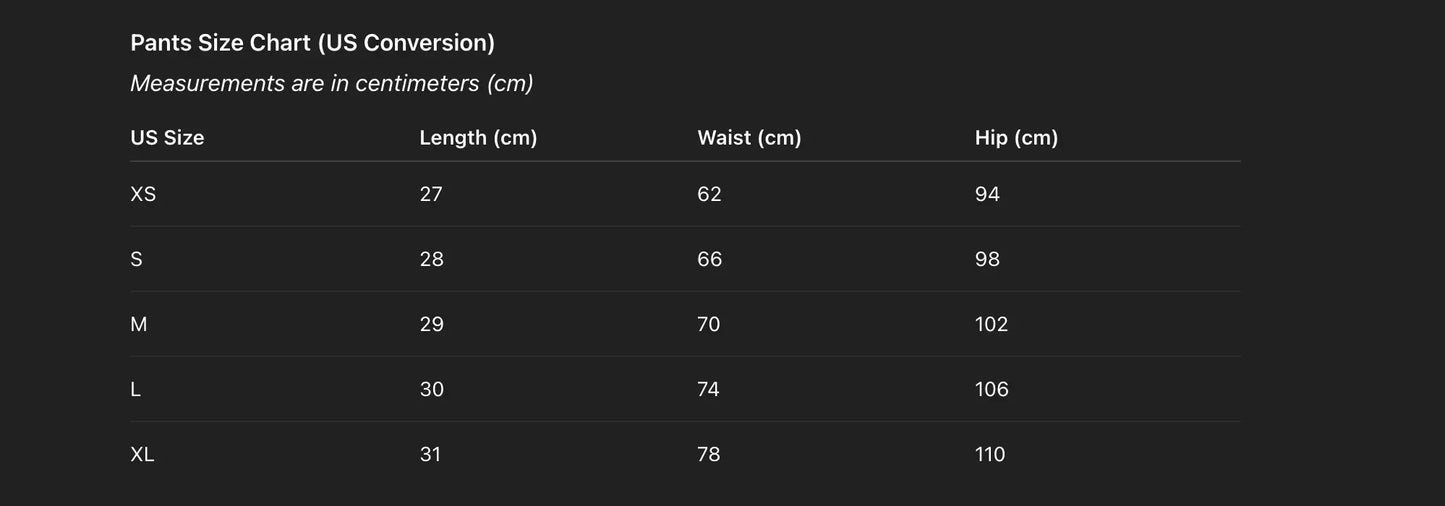Click the S size row label
Screen dimensions: 1445x506
[137, 259]
